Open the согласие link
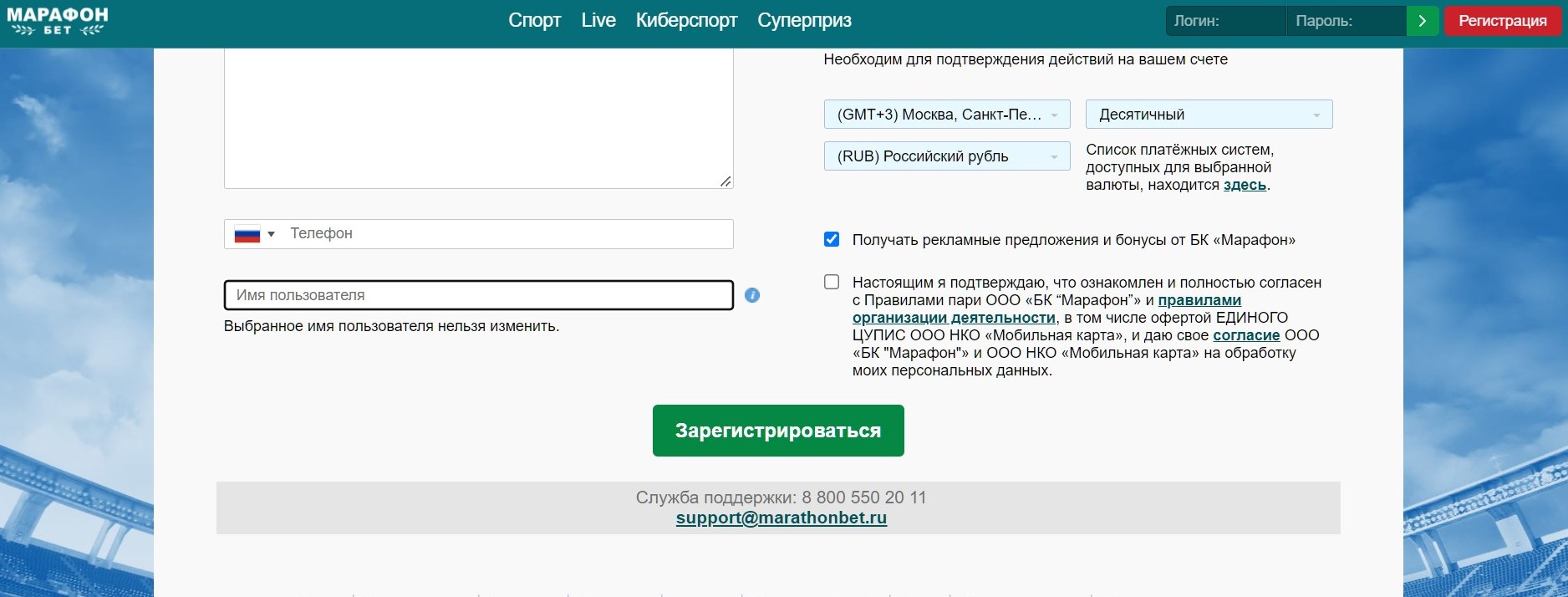The image size is (1568, 597). (1246, 335)
